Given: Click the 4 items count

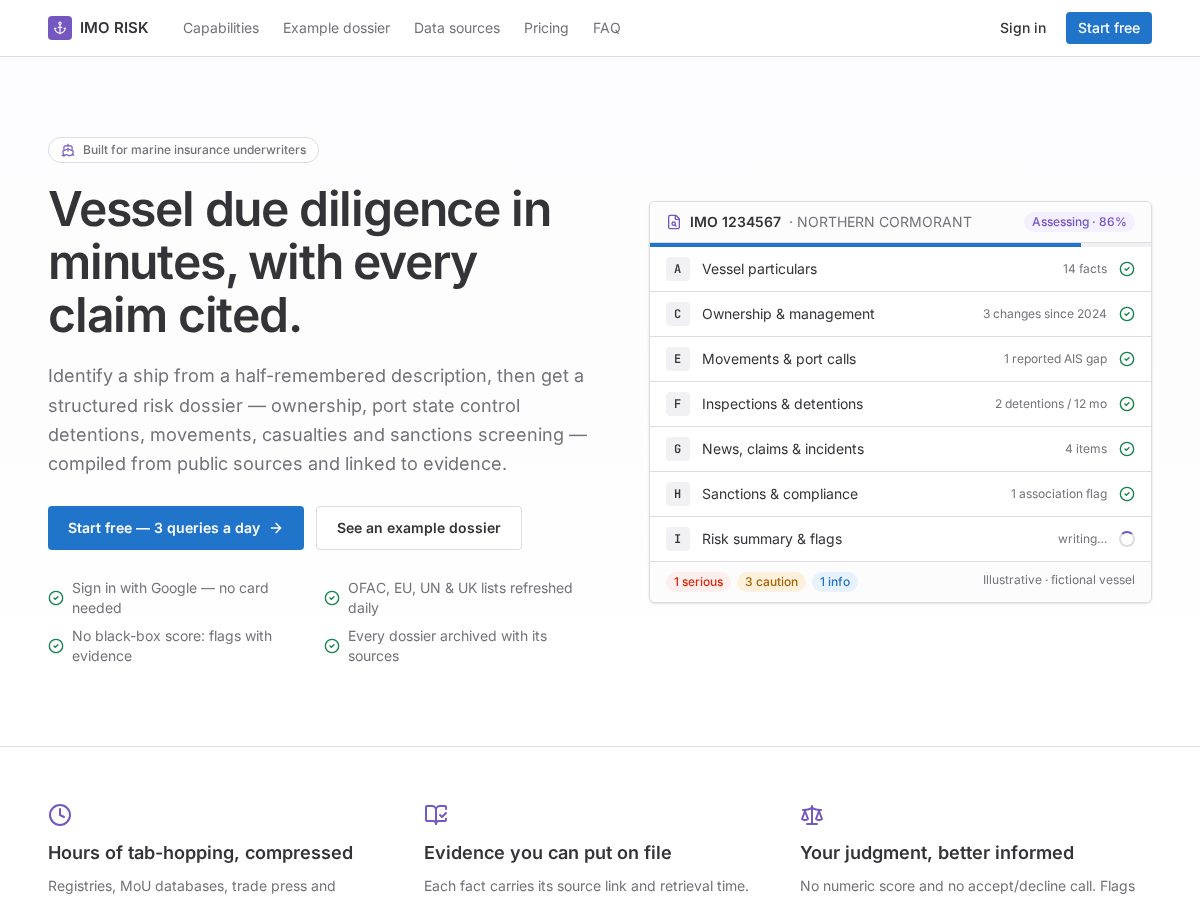Looking at the screenshot, I should (1086, 449).
